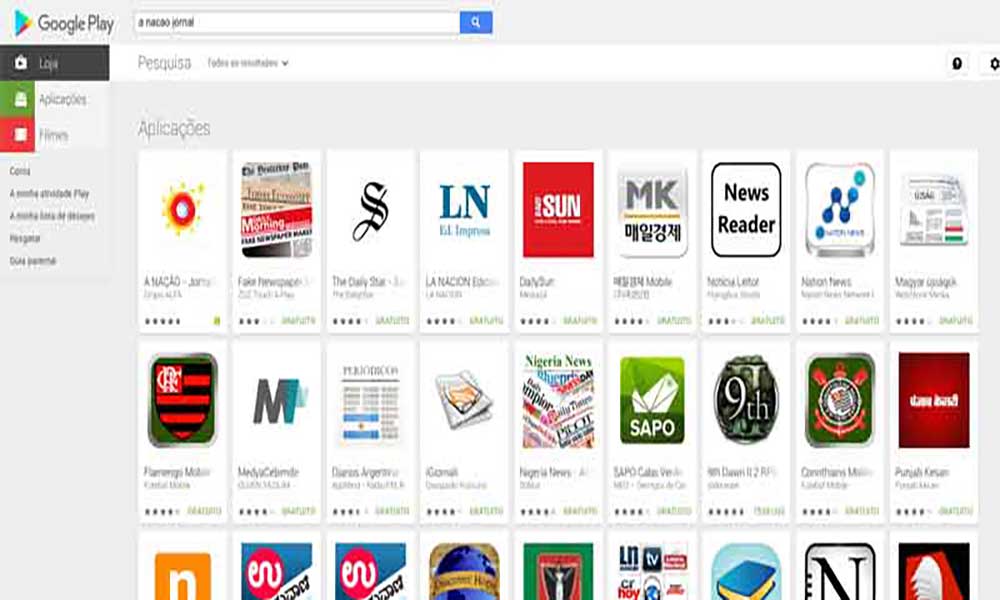Select the Aplicações sidebar tab
Viewport: 1000px width, 600px height.
click(x=55, y=99)
